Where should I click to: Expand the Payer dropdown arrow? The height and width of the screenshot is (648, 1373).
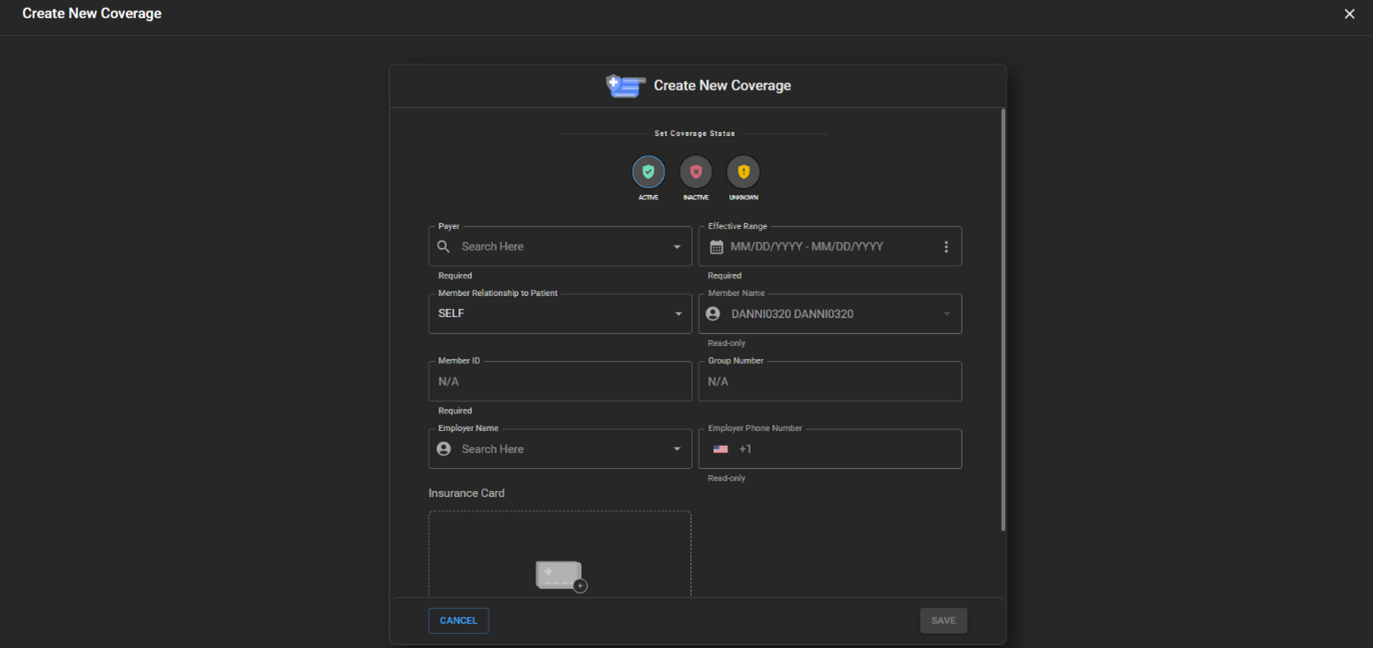(x=677, y=247)
